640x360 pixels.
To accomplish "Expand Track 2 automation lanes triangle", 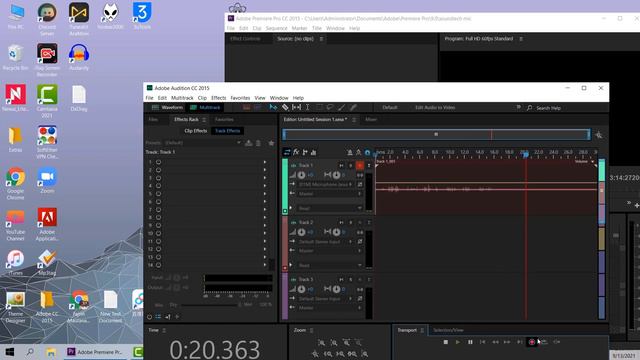I will click(291, 265).
